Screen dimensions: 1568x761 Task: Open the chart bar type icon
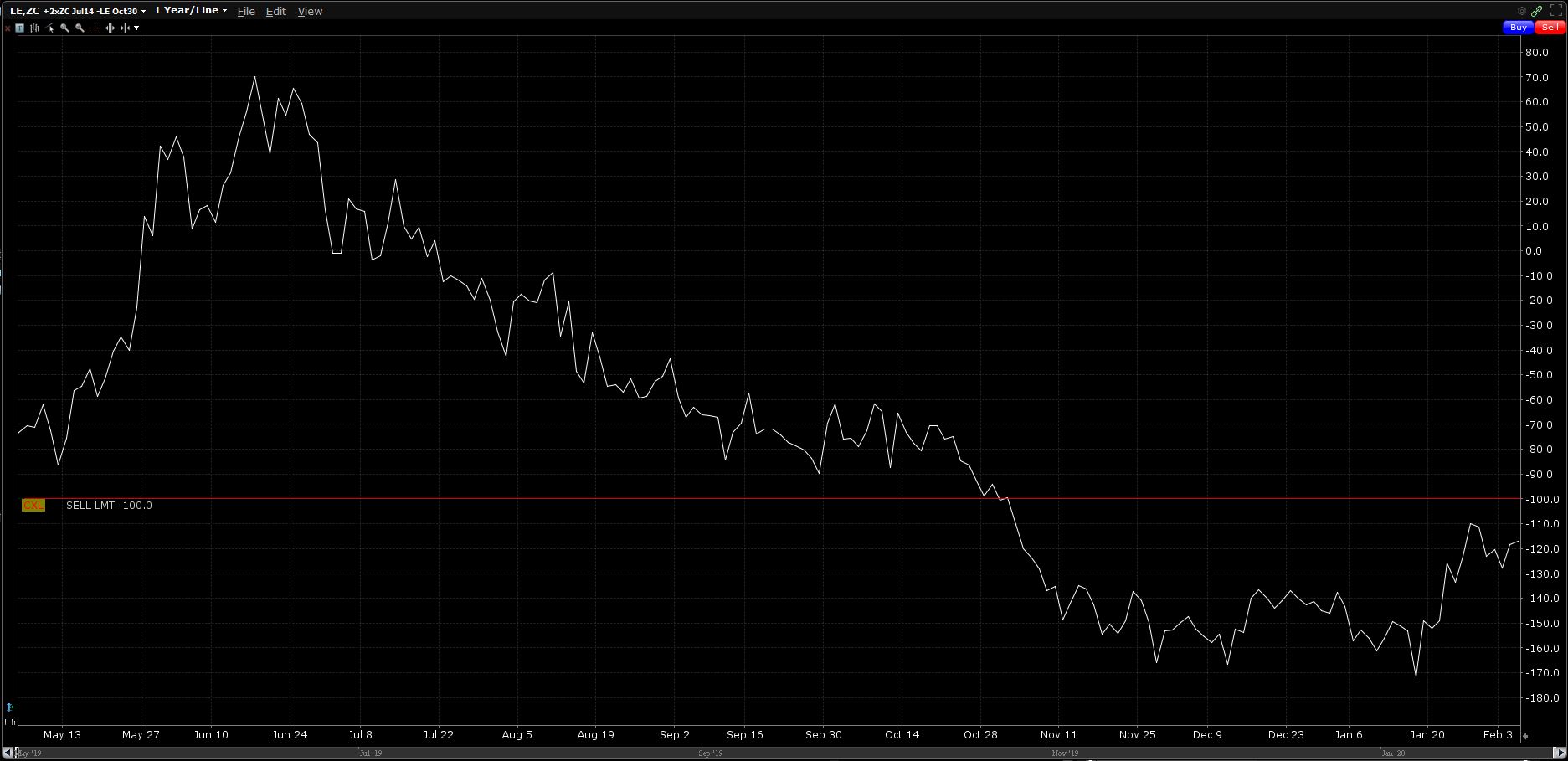(x=34, y=28)
